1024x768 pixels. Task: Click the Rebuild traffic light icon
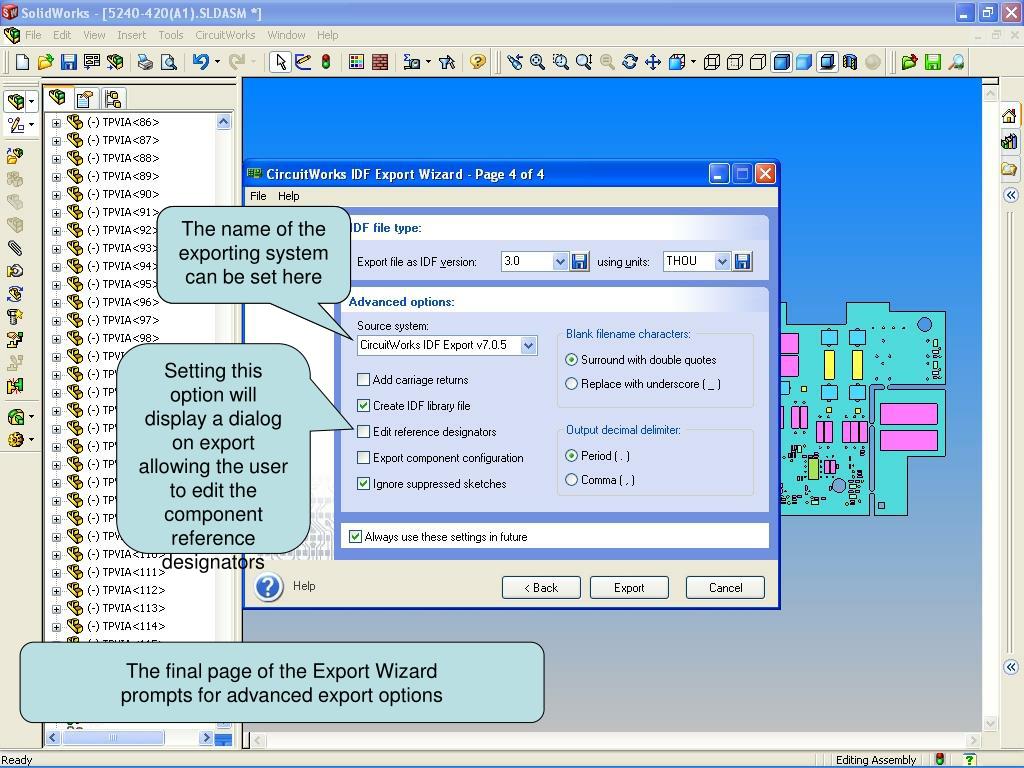click(326, 62)
